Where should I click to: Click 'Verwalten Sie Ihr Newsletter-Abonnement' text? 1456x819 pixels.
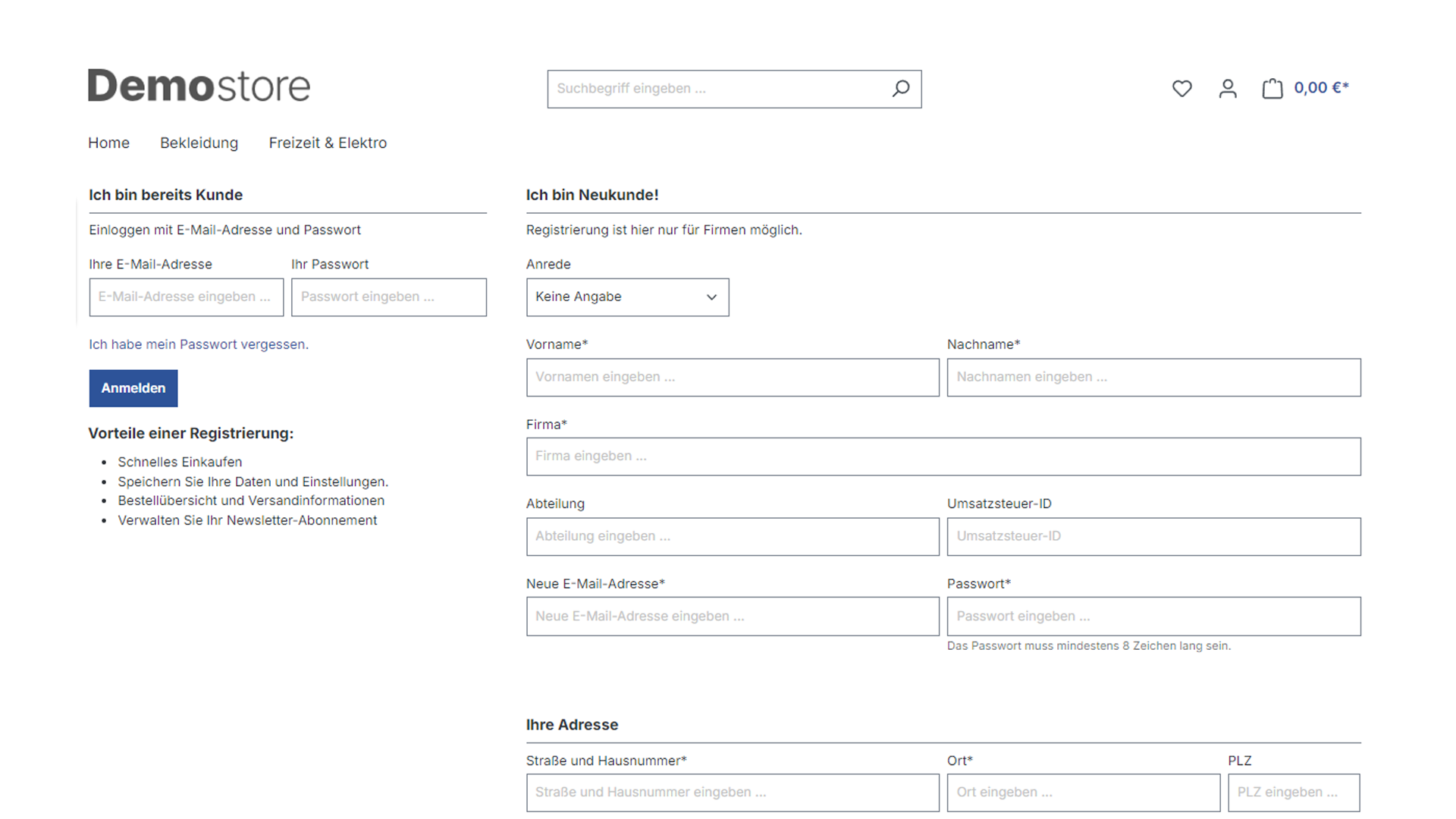[247, 520]
